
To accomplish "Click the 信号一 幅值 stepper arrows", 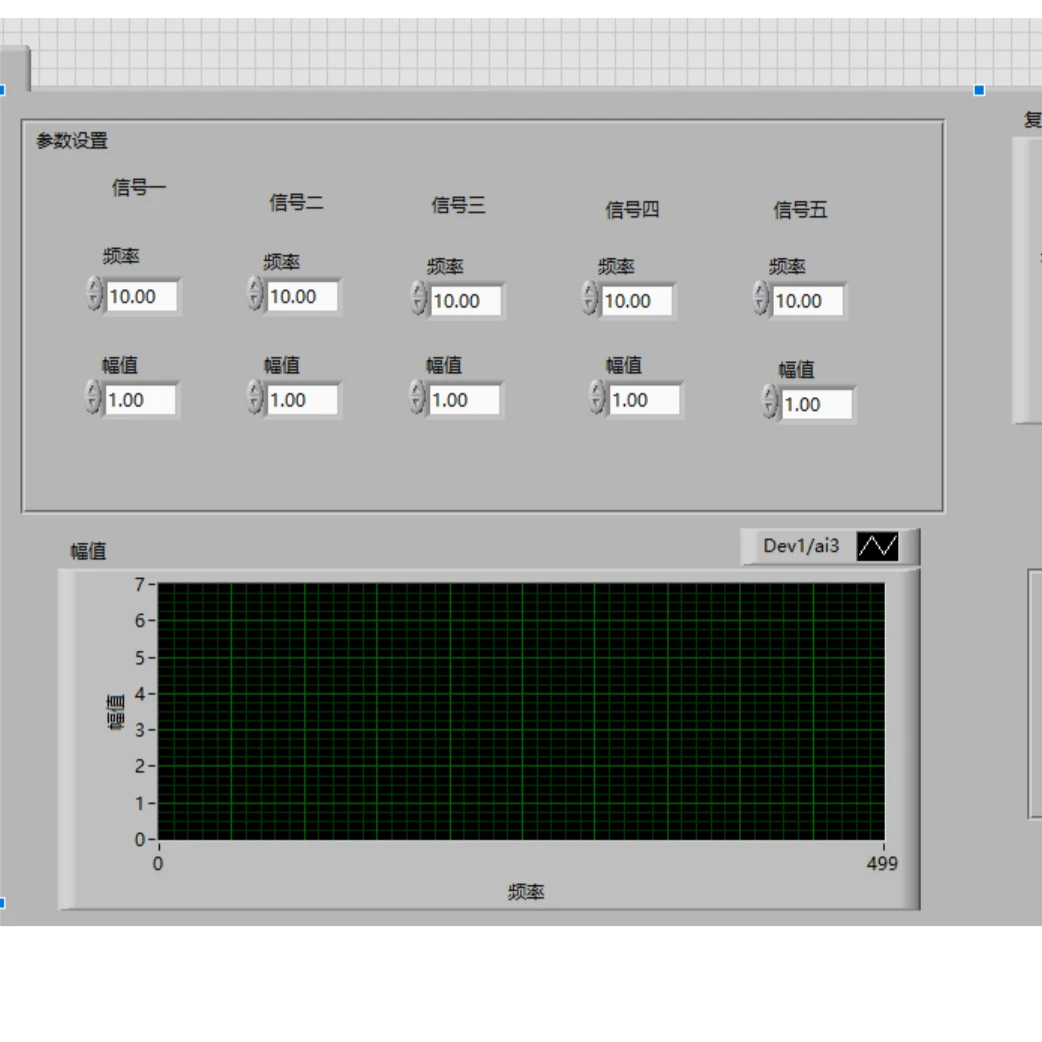I will tap(94, 397).
